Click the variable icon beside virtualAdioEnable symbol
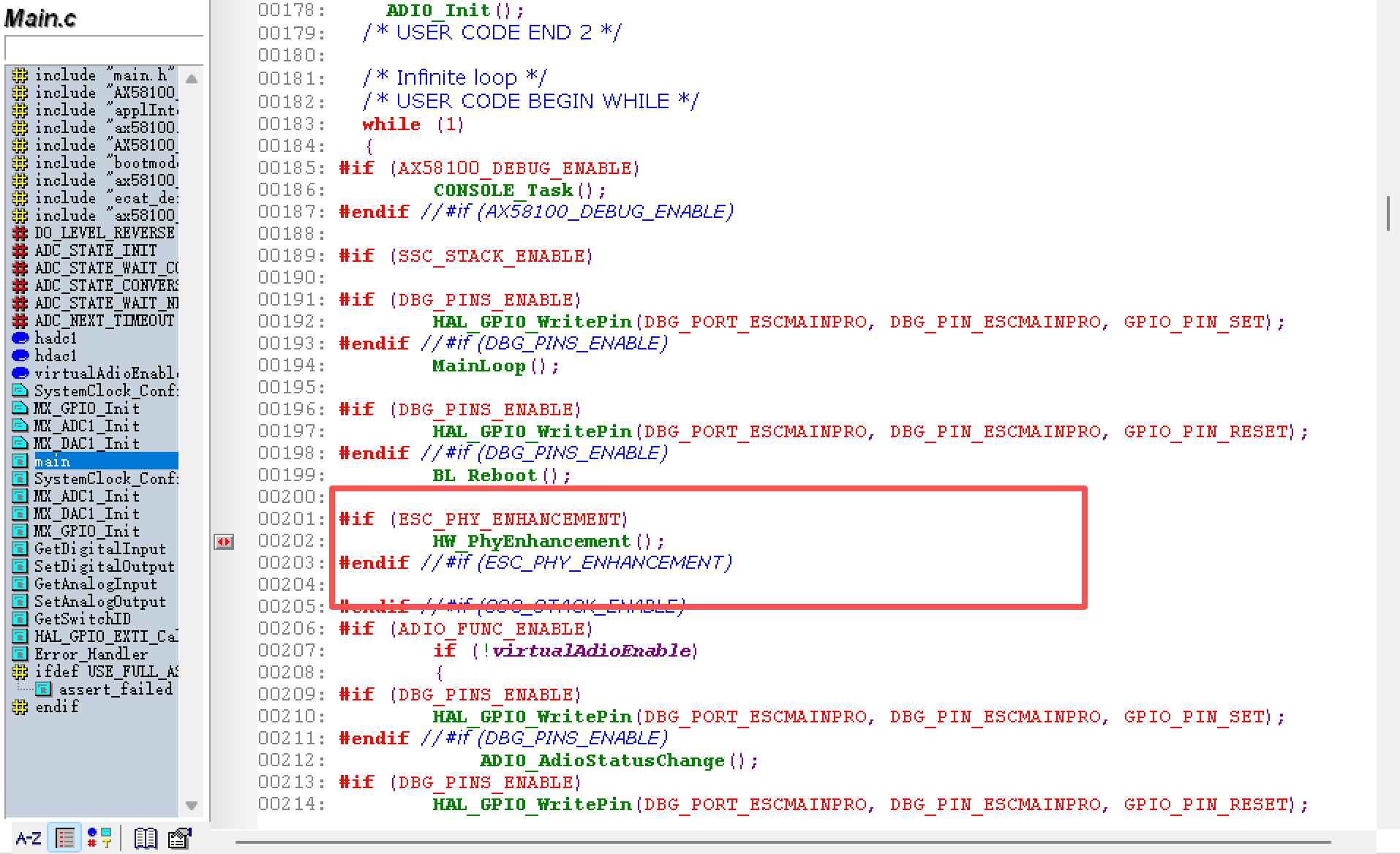 pos(20,373)
